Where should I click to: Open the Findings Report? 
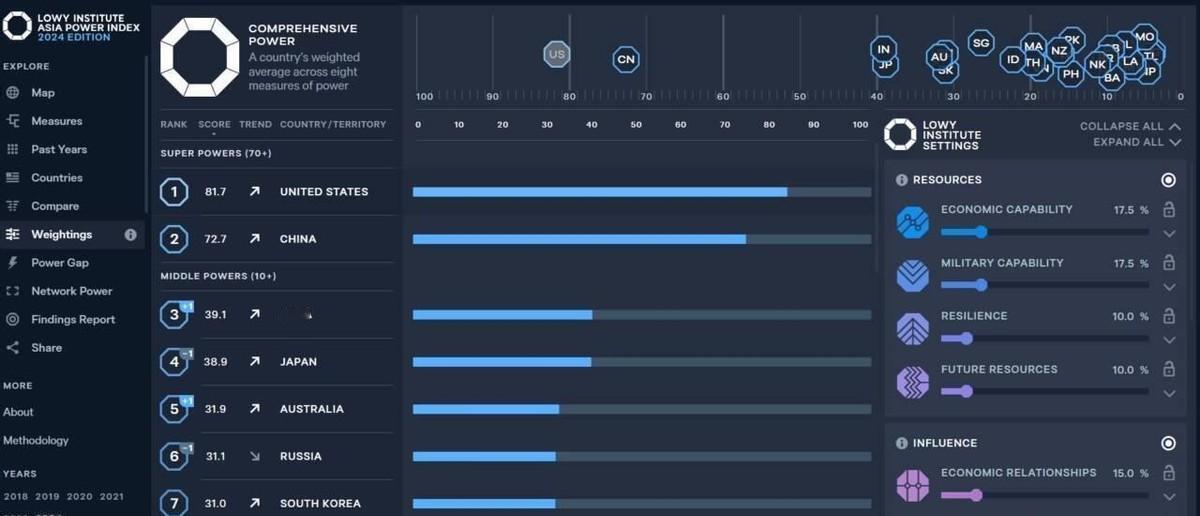click(x=73, y=320)
